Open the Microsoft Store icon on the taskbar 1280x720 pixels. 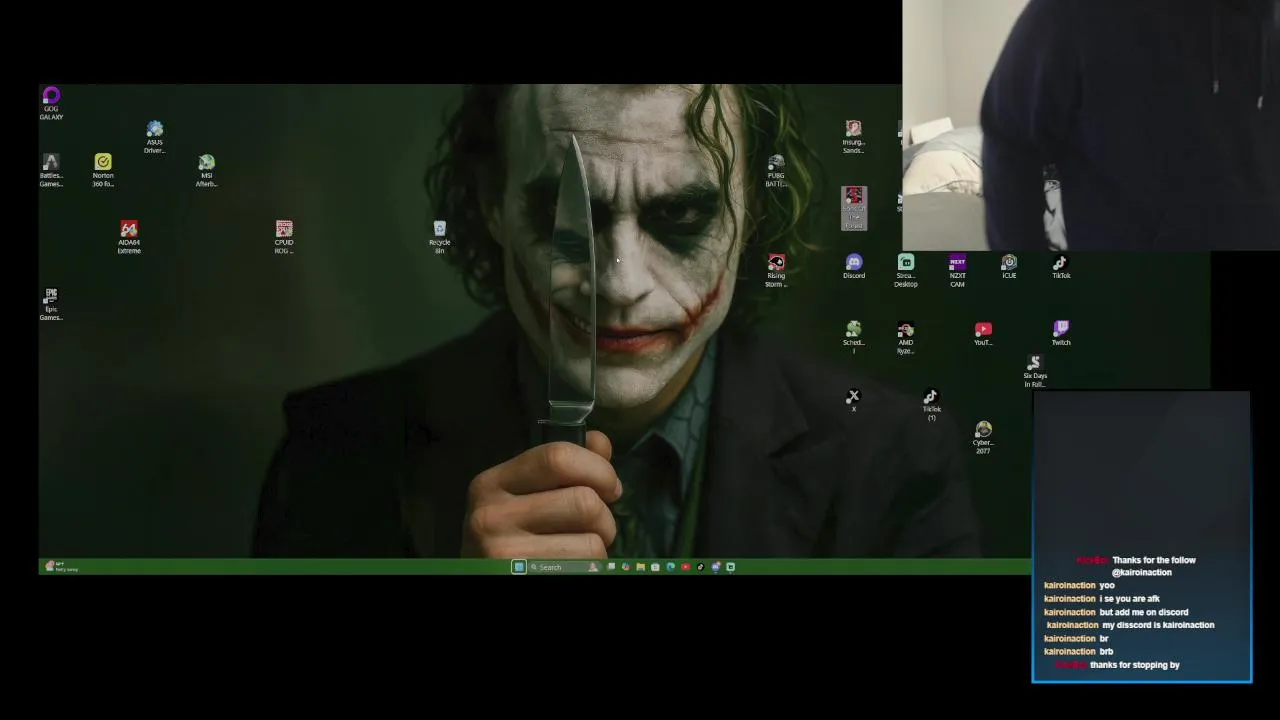655,567
